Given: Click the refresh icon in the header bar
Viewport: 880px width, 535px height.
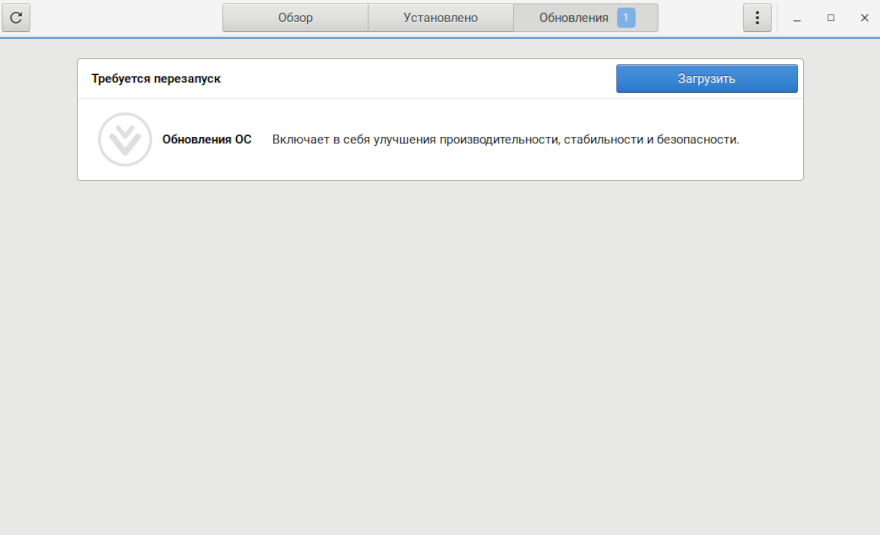Looking at the screenshot, I should pyautogui.click(x=16, y=18).
